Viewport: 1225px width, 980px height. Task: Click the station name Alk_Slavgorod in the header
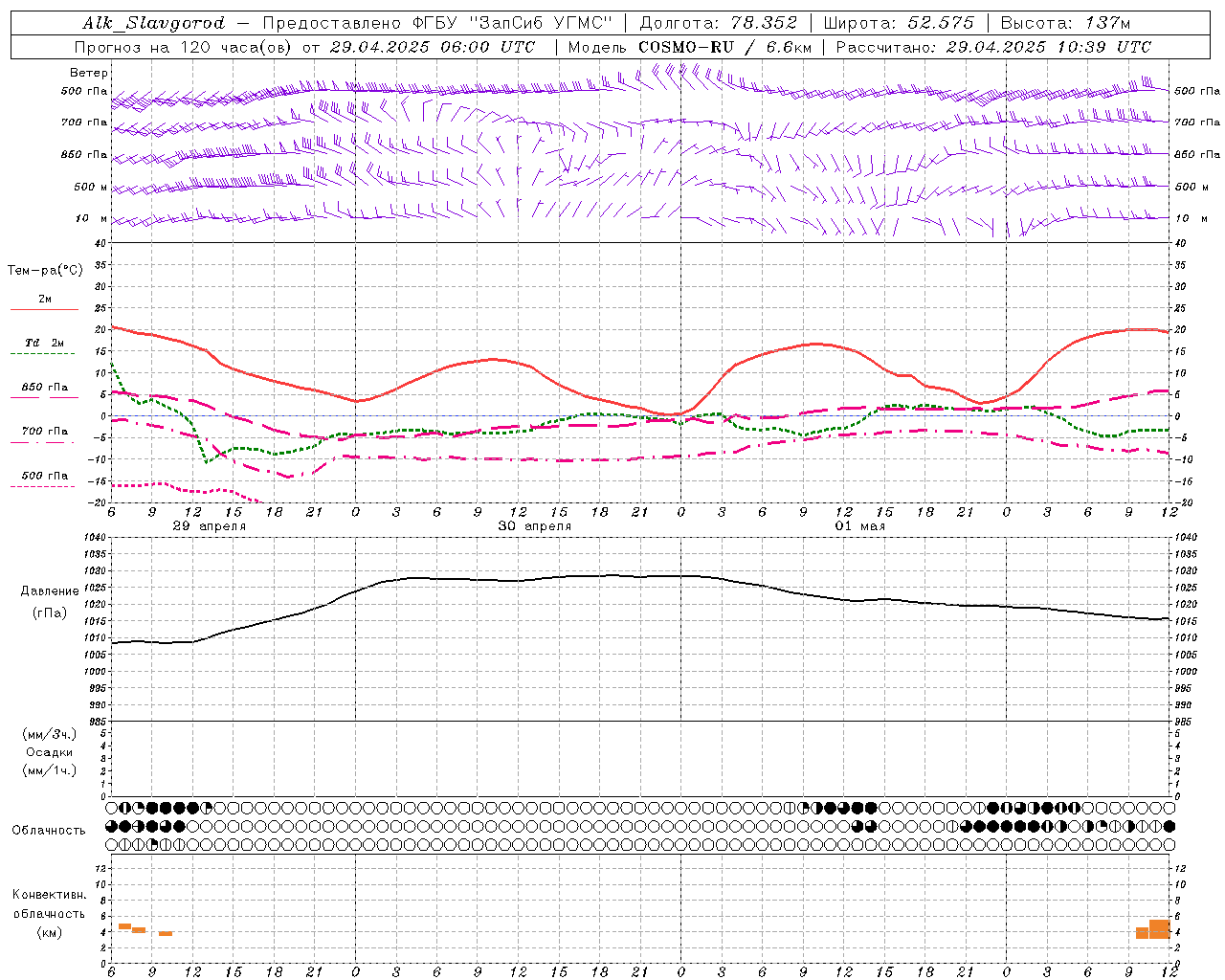pyautogui.click(x=154, y=23)
